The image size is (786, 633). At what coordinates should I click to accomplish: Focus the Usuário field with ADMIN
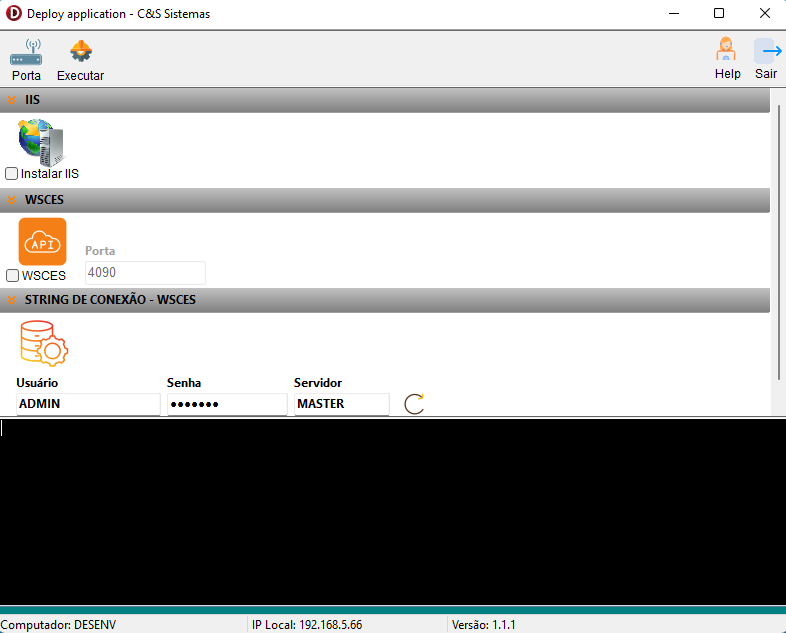[x=88, y=404]
